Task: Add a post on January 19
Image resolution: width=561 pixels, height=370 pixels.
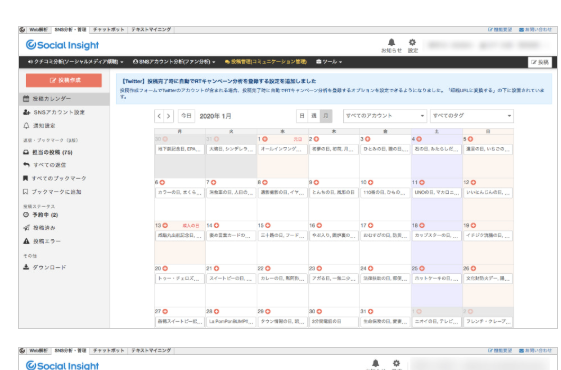Action: [x=473, y=225]
